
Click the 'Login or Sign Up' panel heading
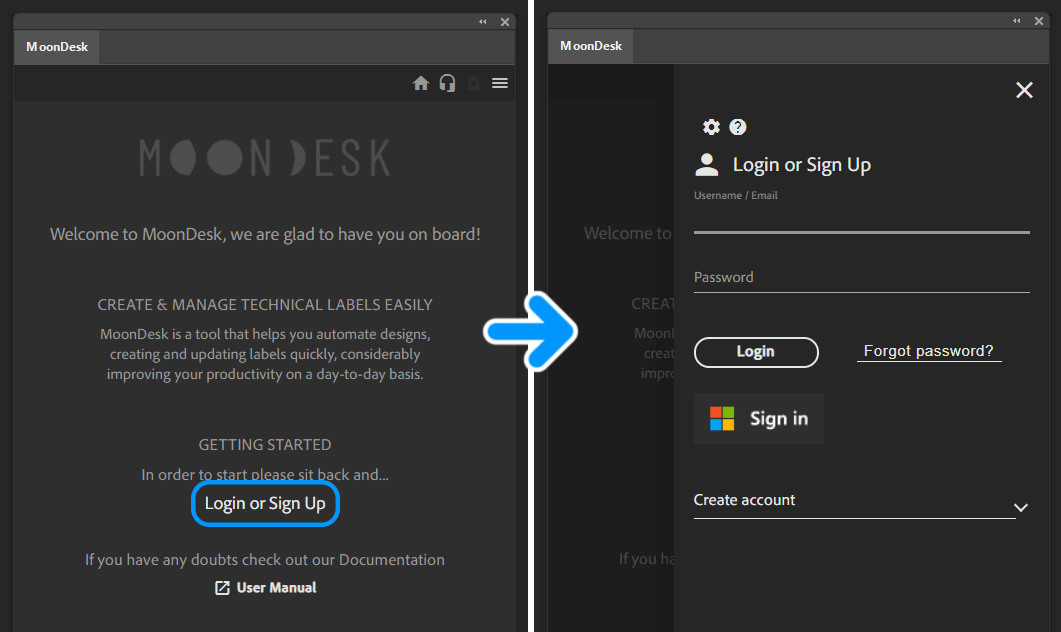click(802, 164)
